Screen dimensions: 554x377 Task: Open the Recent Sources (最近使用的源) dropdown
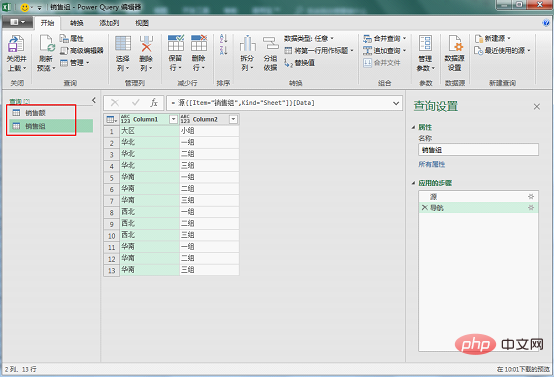click(502, 51)
